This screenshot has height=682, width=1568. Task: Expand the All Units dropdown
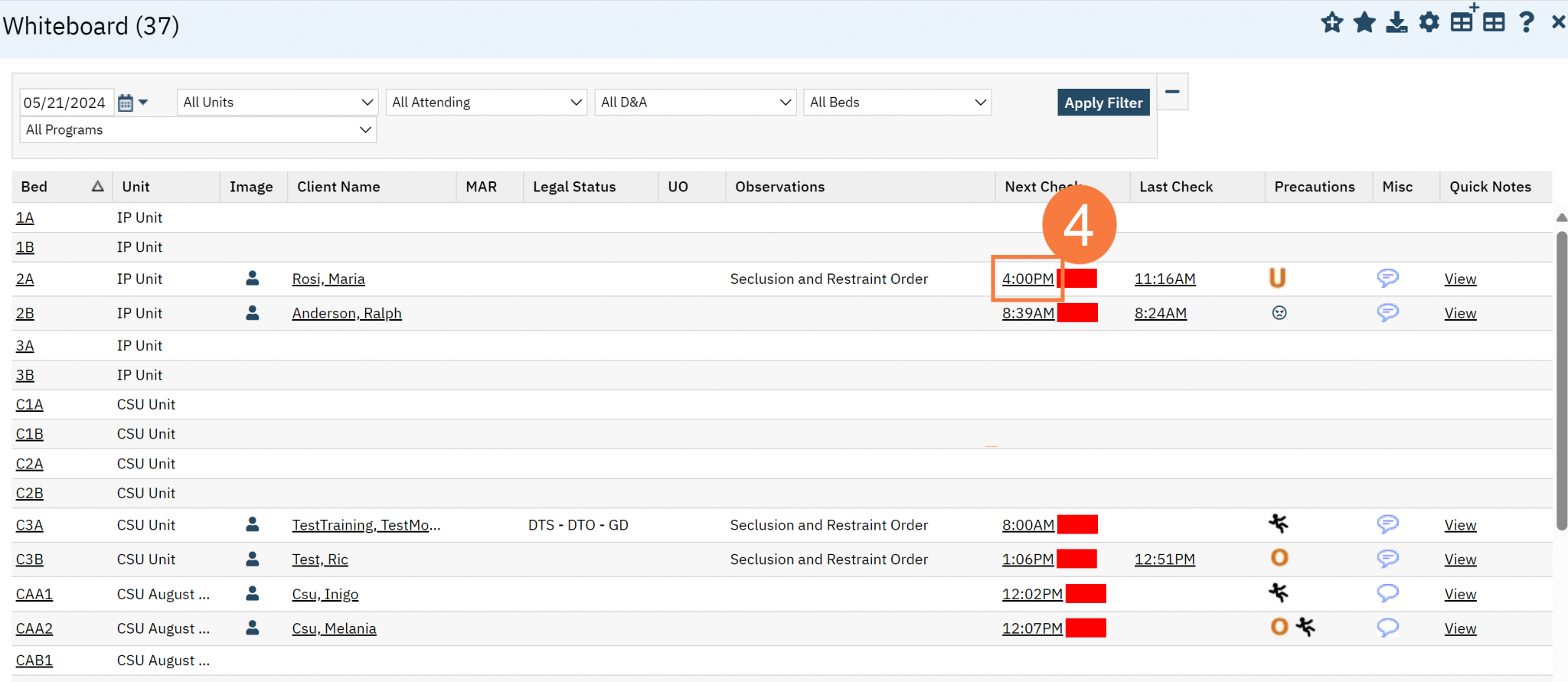278,103
